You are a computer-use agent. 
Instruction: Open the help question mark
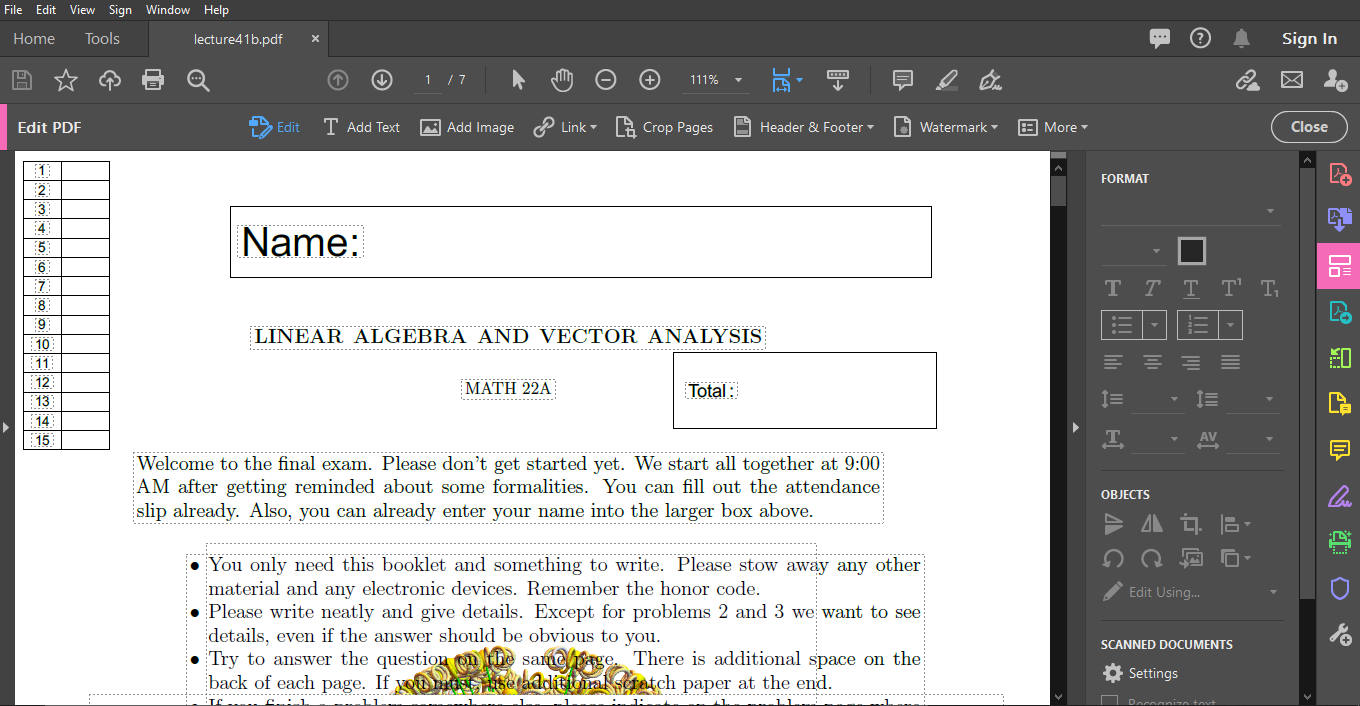point(1200,38)
